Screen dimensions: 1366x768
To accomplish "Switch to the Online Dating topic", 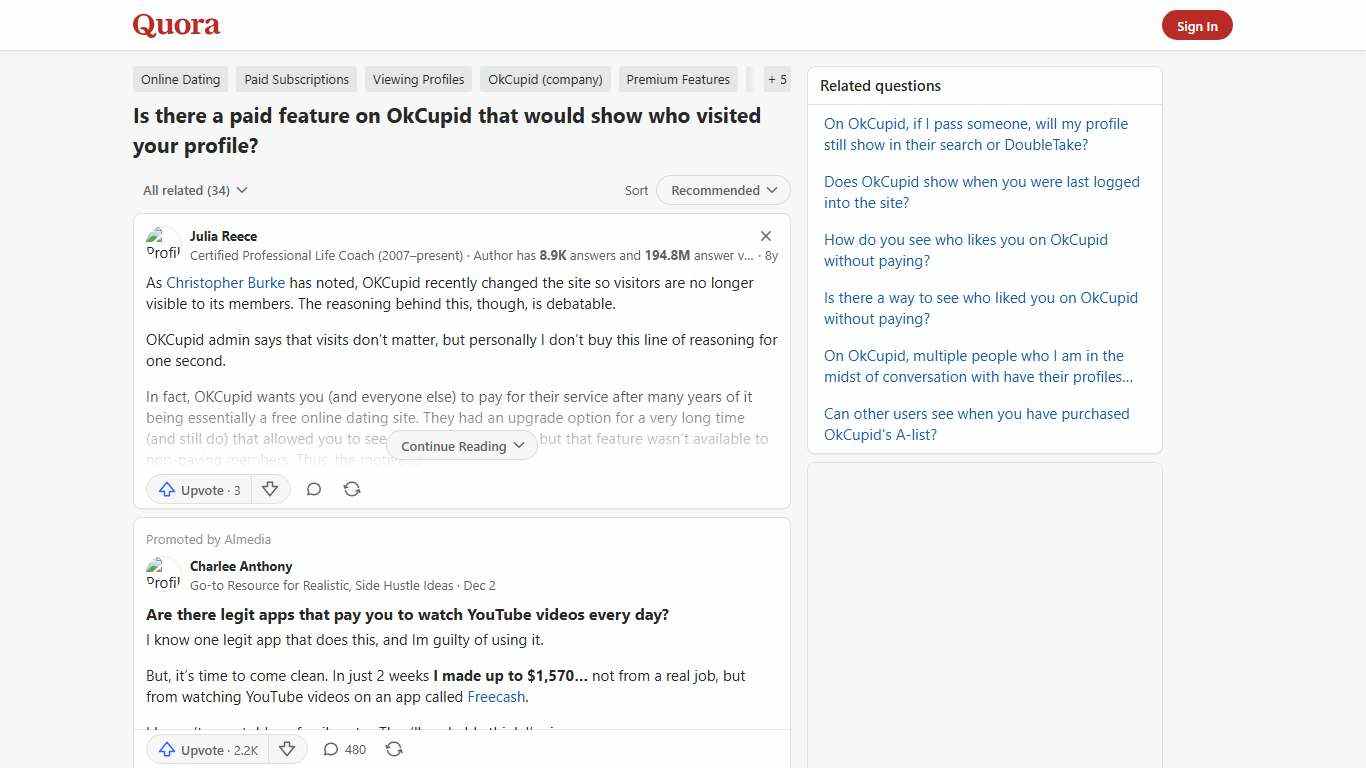I will coord(180,79).
